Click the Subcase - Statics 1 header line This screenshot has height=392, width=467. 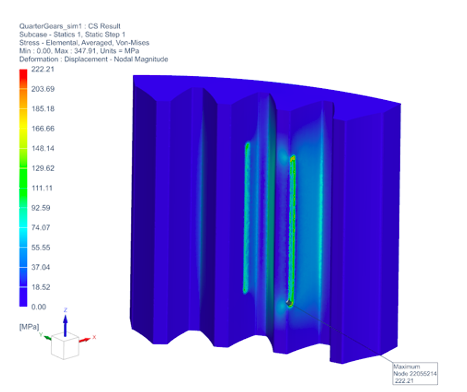72,34
